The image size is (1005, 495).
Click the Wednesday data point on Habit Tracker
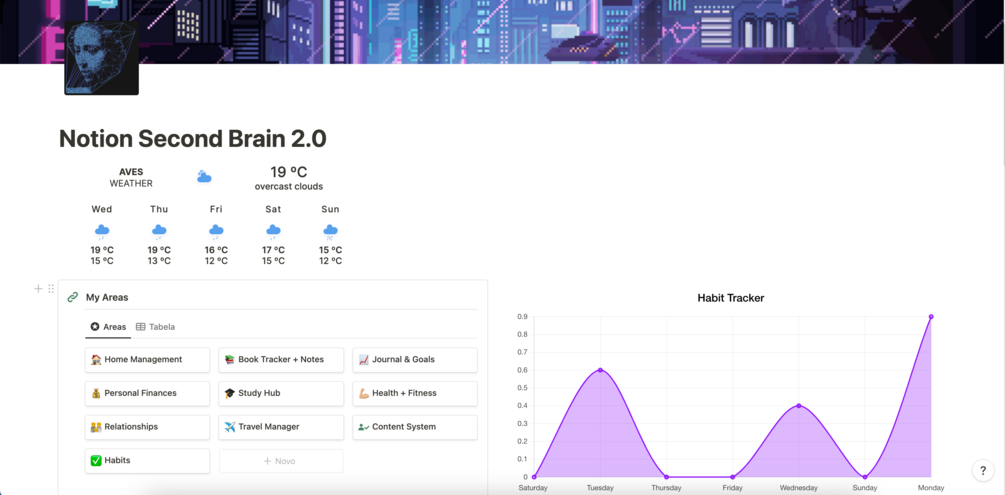click(x=799, y=405)
